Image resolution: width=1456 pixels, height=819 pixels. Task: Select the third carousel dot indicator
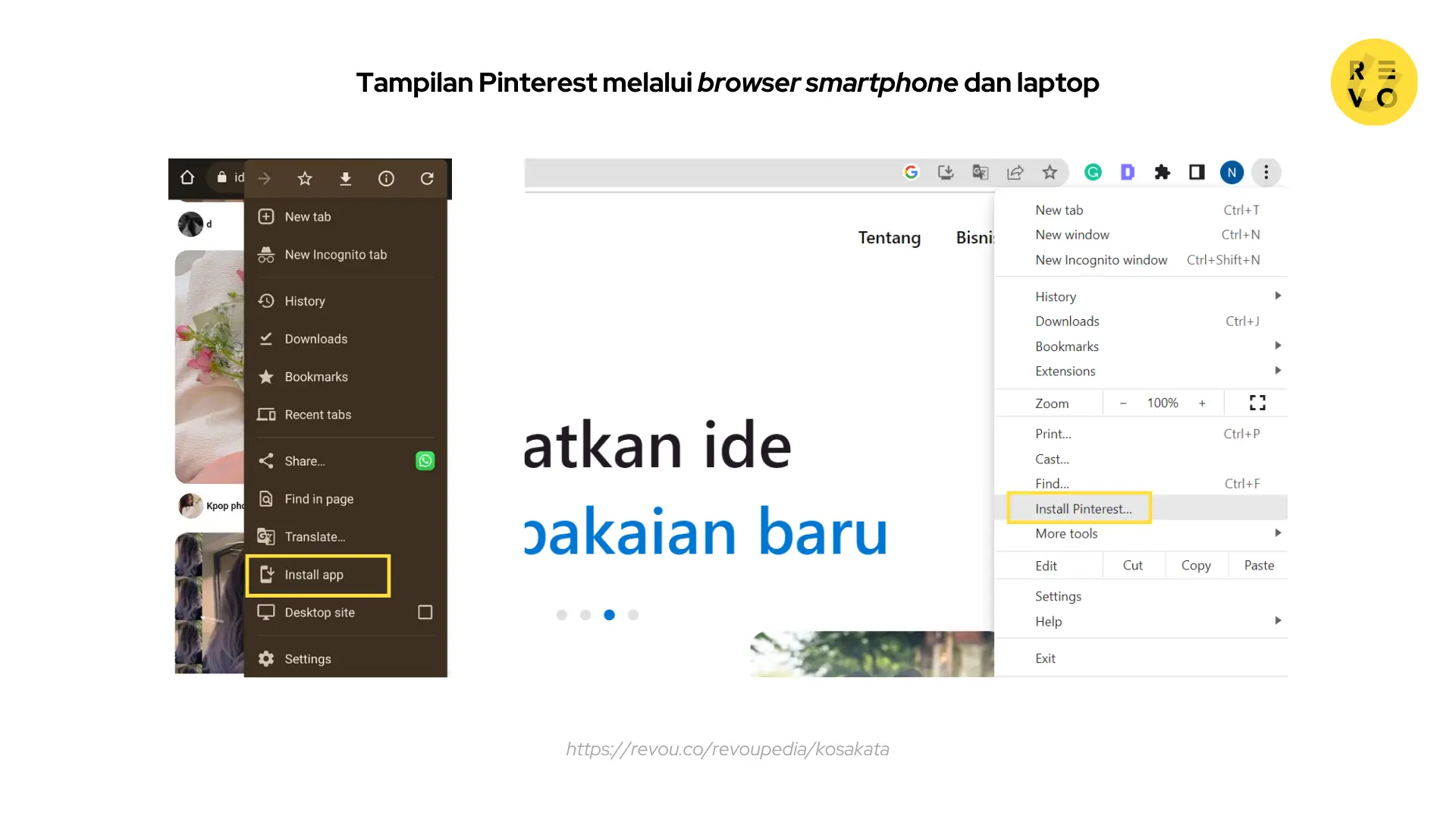609,615
